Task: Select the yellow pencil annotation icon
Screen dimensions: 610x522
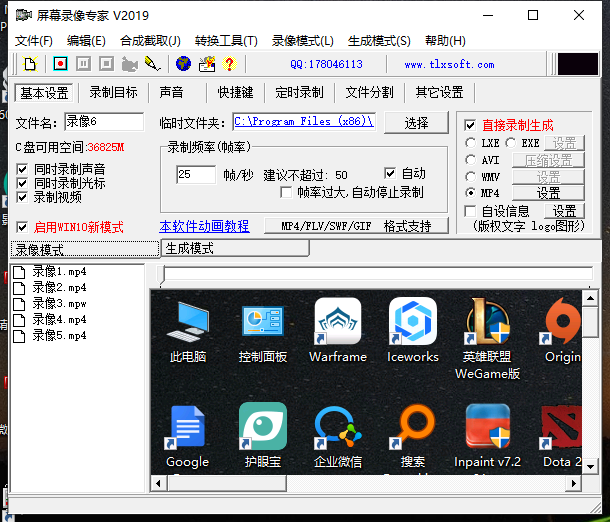Action: 152,64
